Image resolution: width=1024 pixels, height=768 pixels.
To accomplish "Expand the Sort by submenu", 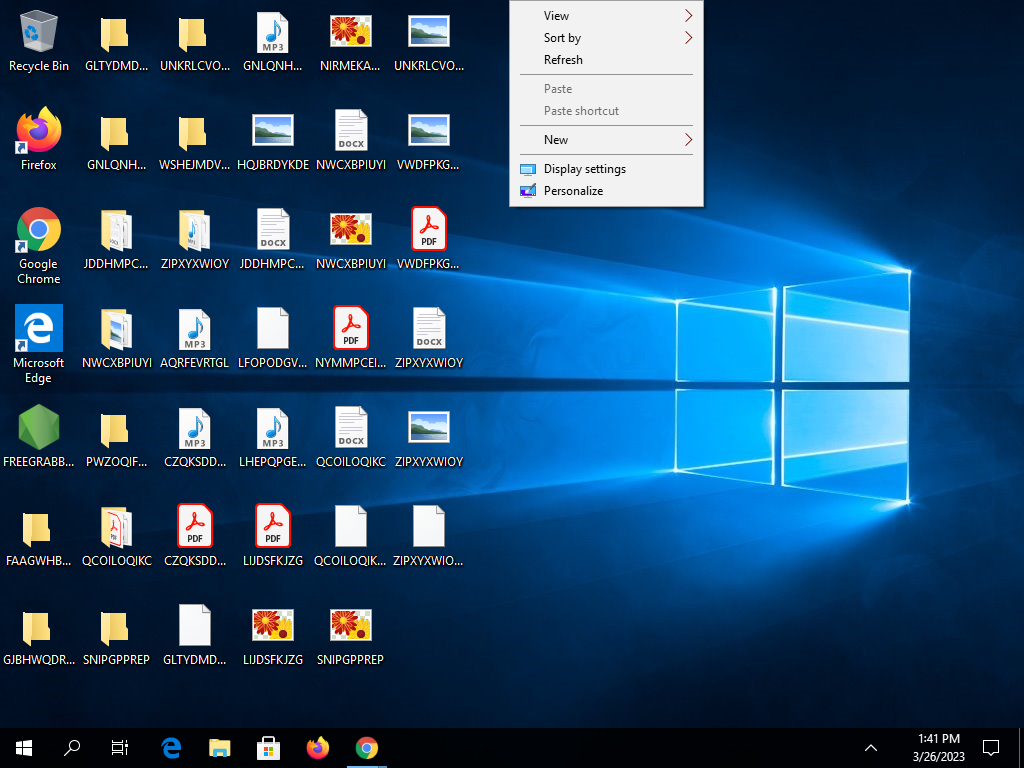I will (606, 38).
